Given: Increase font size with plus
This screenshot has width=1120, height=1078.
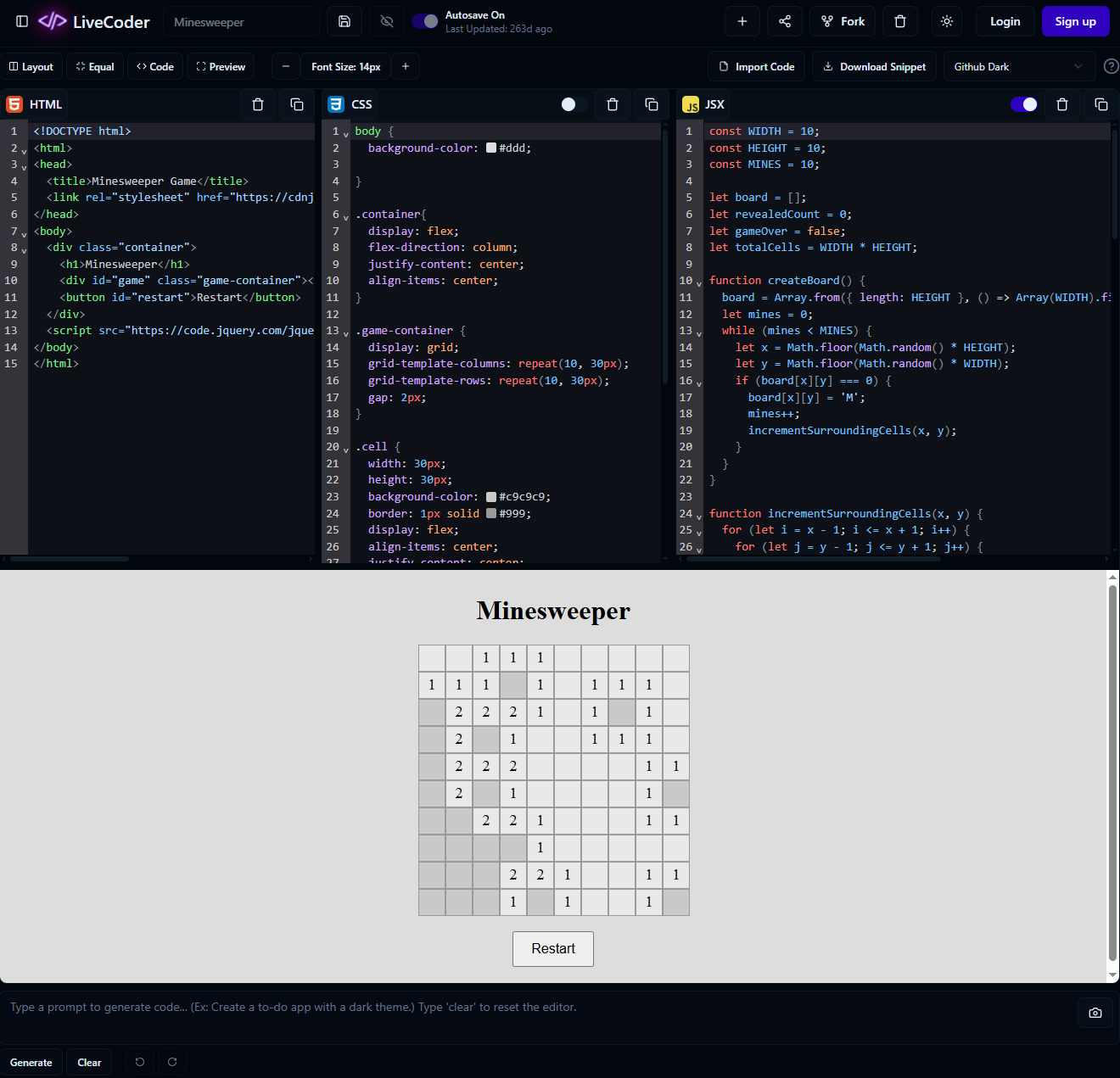Looking at the screenshot, I should (406, 66).
